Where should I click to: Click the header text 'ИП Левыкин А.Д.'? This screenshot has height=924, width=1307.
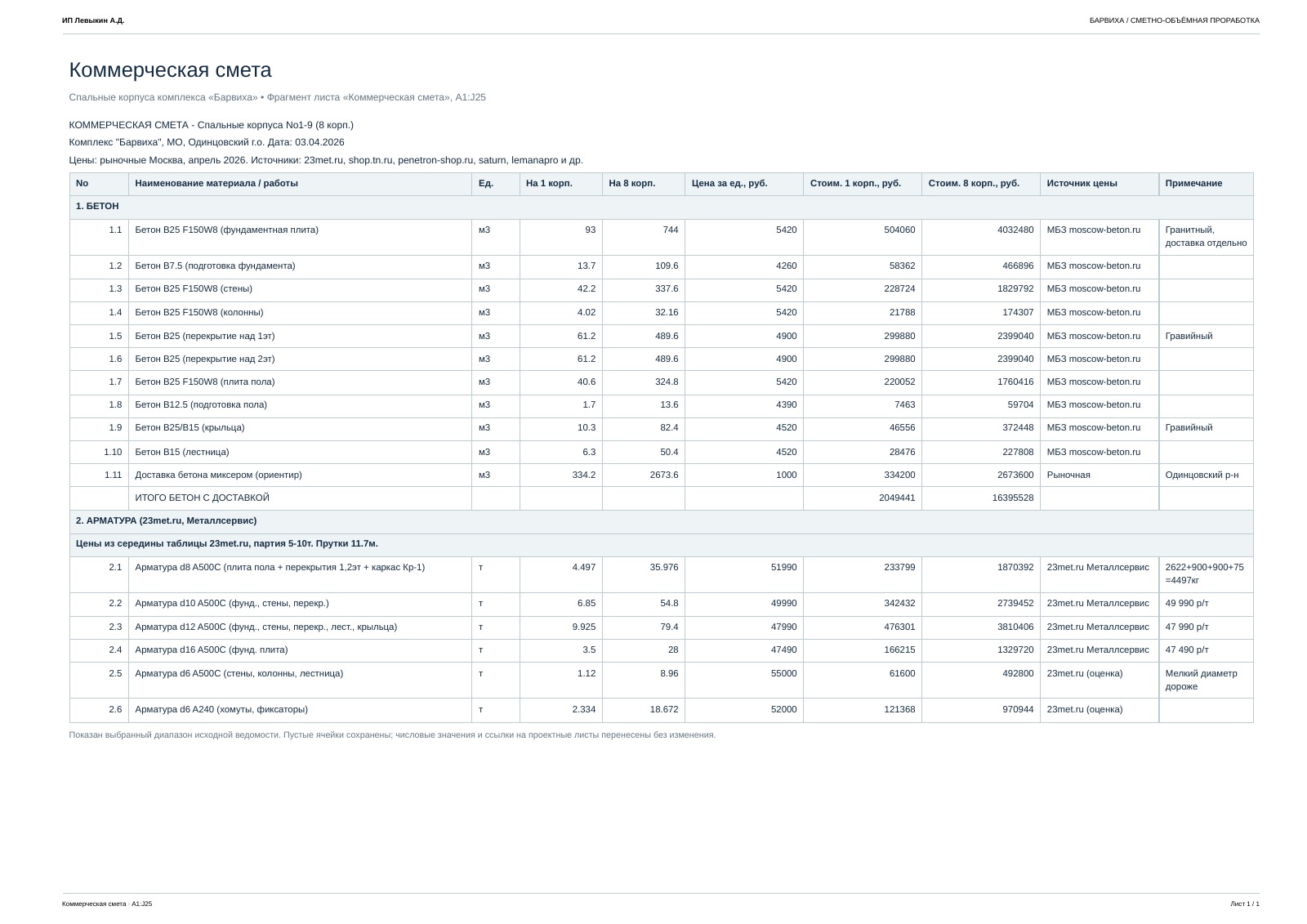93,20
